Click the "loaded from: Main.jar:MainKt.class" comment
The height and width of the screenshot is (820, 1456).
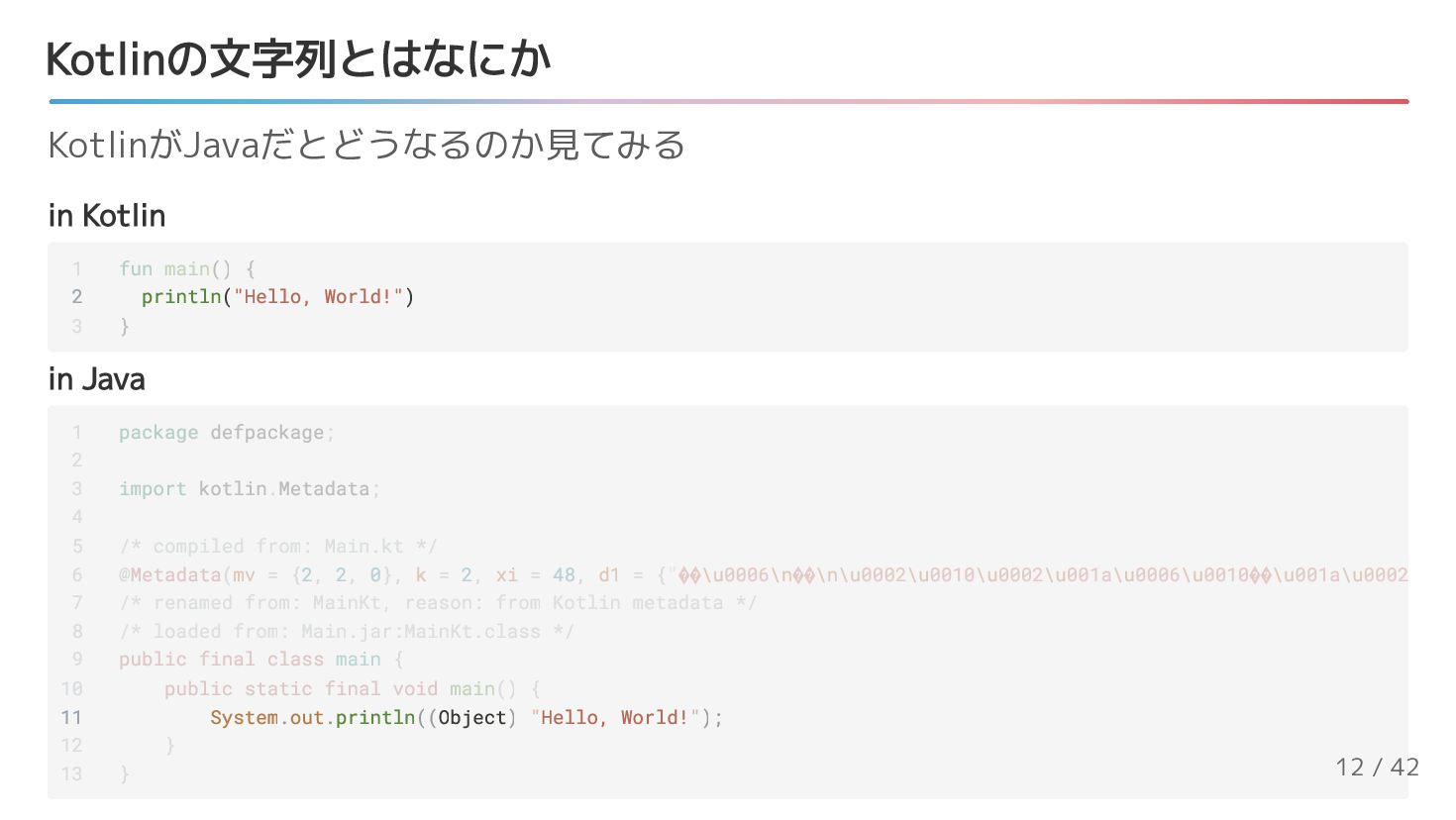click(x=347, y=632)
